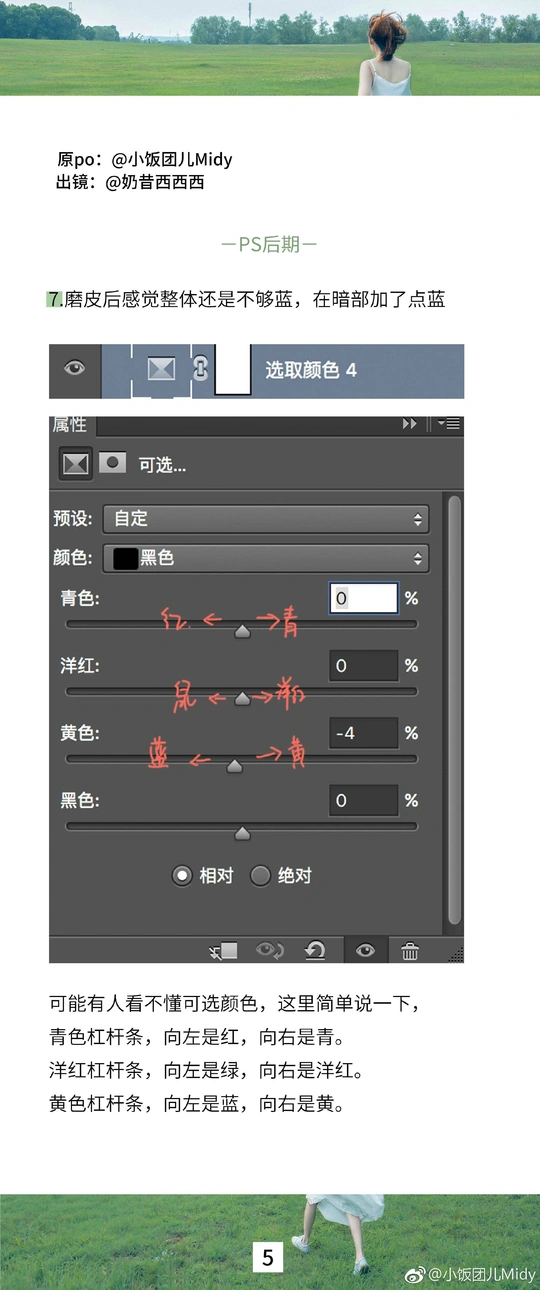The width and height of the screenshot is (540, 1290).
Task: Select the 绝对 radio button
Action: pos(261,876)
